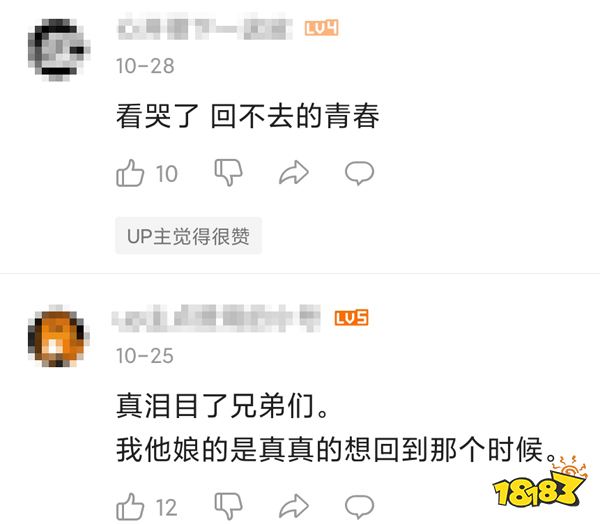This screenshot has height=524, width=600.
Task: Click the 18183 watermark logo
Action: pos(540,484)
